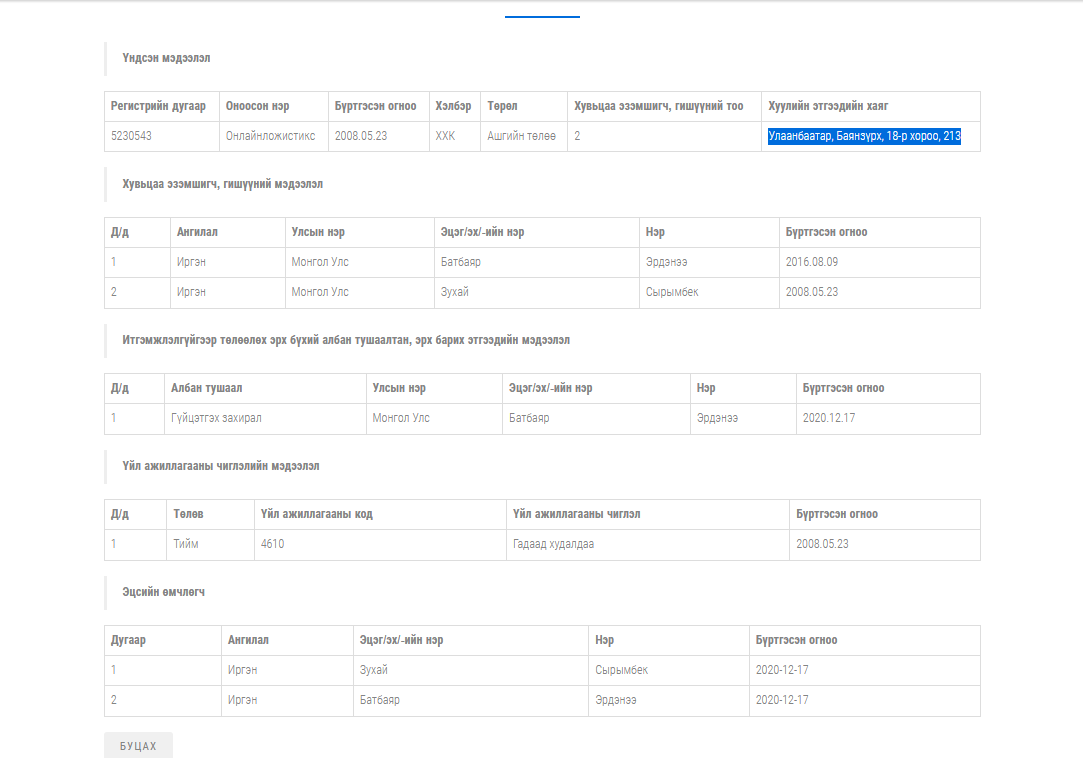The image size is (1083, 758).
Task: Click the Ашгийн төлөө type cell
Action: [521, 136]
